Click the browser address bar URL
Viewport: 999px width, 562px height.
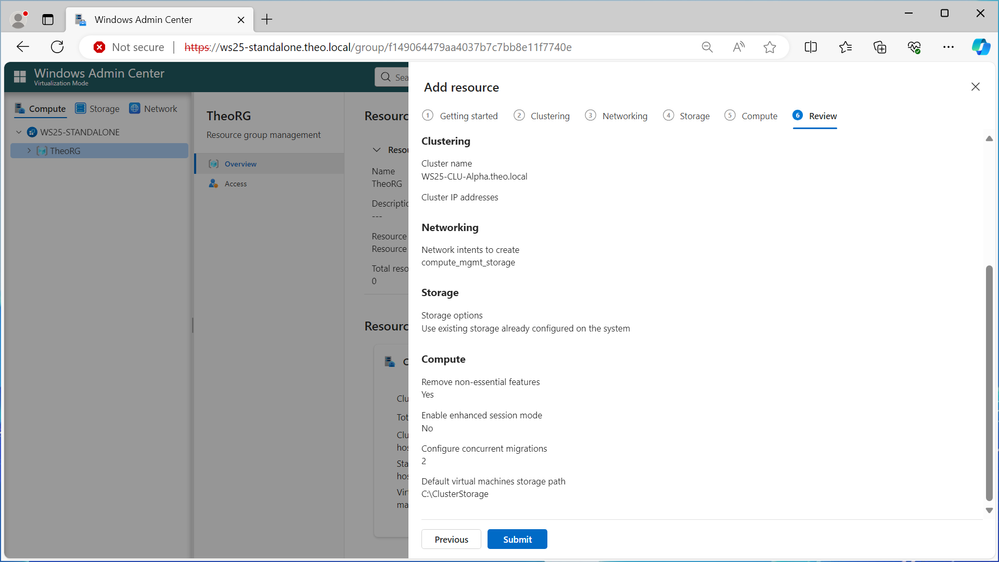point(378,47)
